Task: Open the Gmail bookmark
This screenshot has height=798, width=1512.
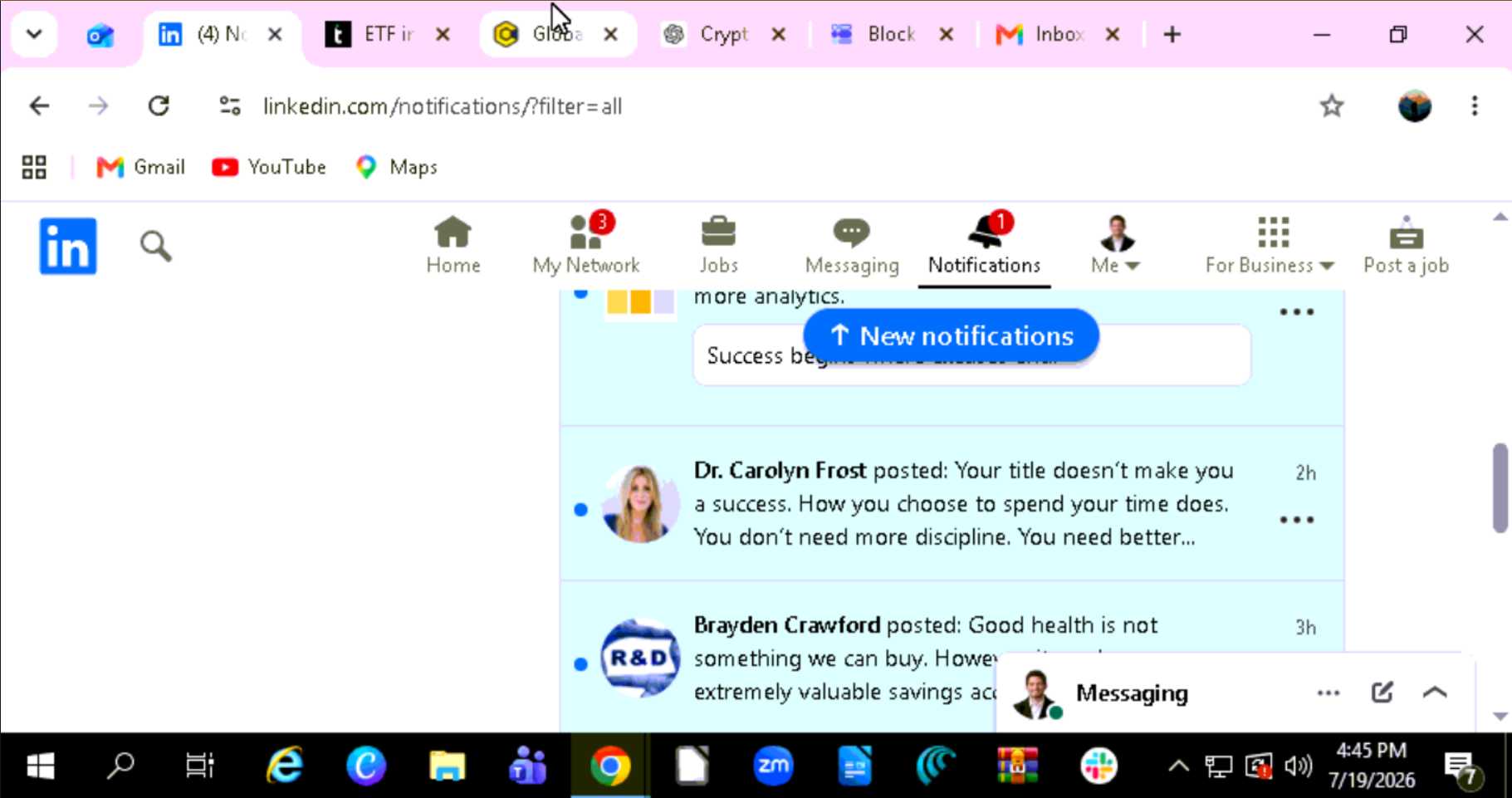Action: tap(140, 167)
